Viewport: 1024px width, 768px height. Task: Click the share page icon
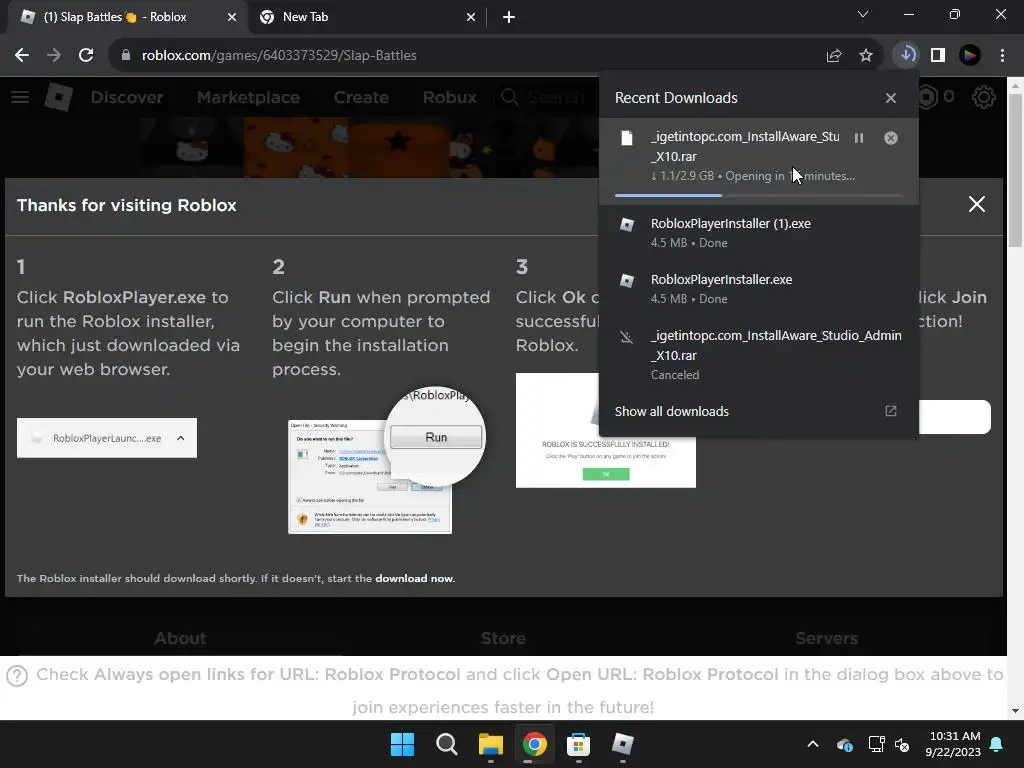click(x=834, y=56)
